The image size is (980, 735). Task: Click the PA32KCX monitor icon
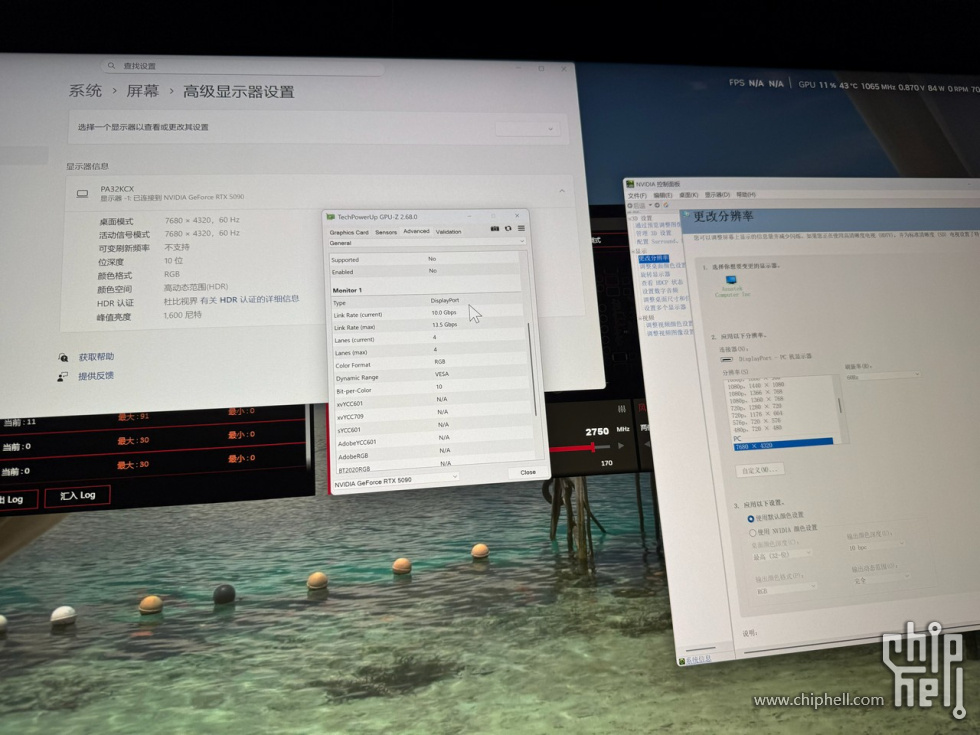click(x=83, y=192)
